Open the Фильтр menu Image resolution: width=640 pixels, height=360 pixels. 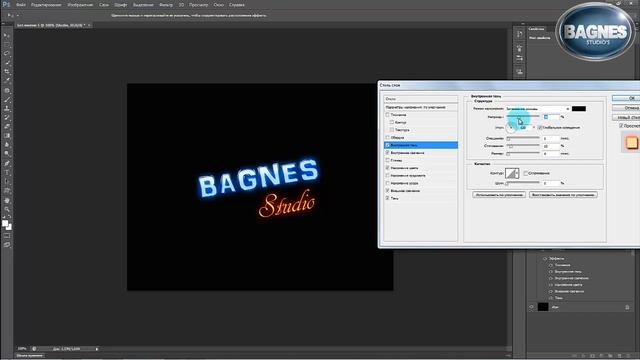point(166,5)
